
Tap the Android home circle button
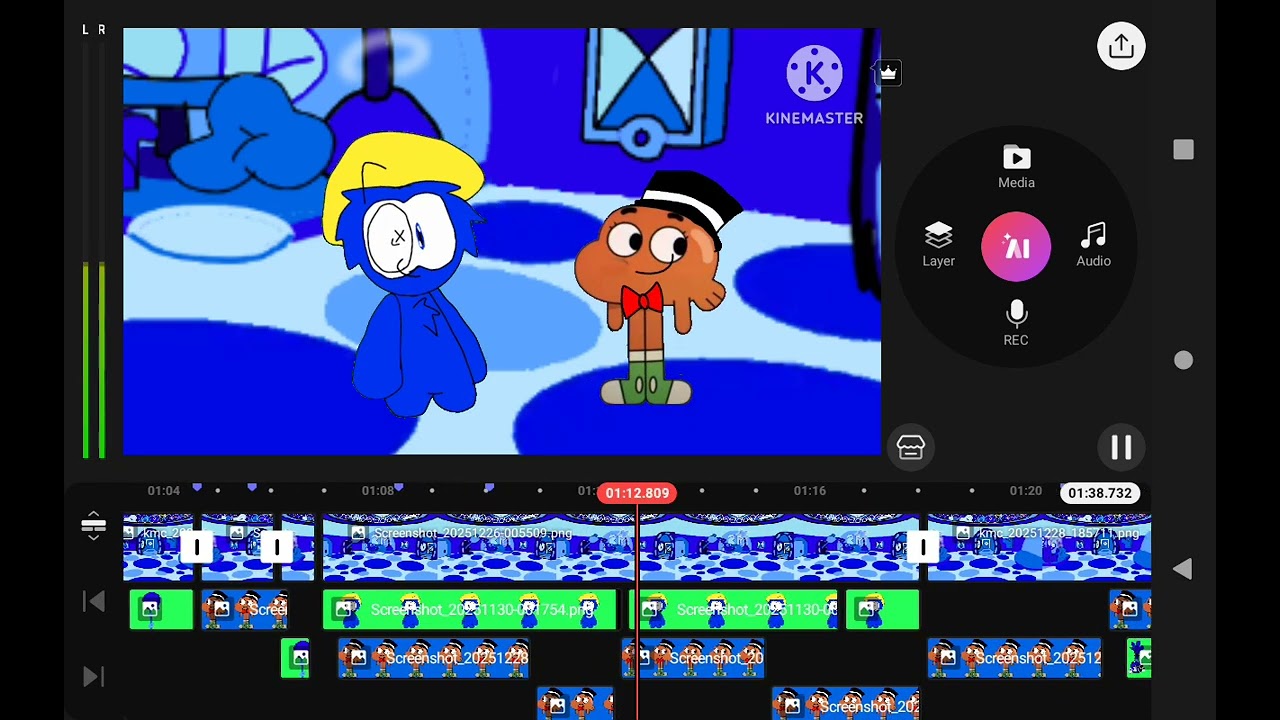[1183, 360]
